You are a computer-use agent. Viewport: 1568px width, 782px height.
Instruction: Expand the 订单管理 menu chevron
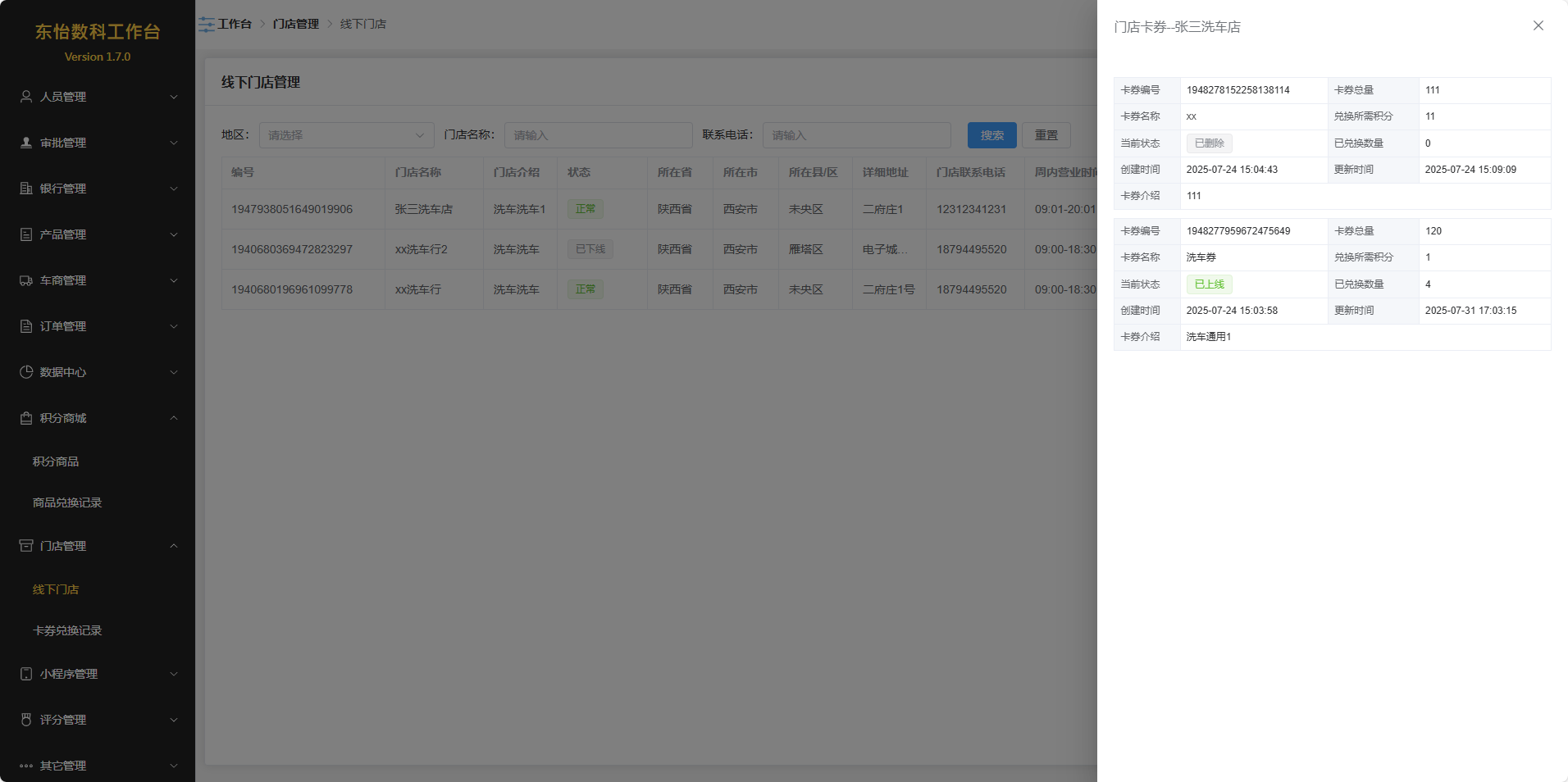[174, 326]
